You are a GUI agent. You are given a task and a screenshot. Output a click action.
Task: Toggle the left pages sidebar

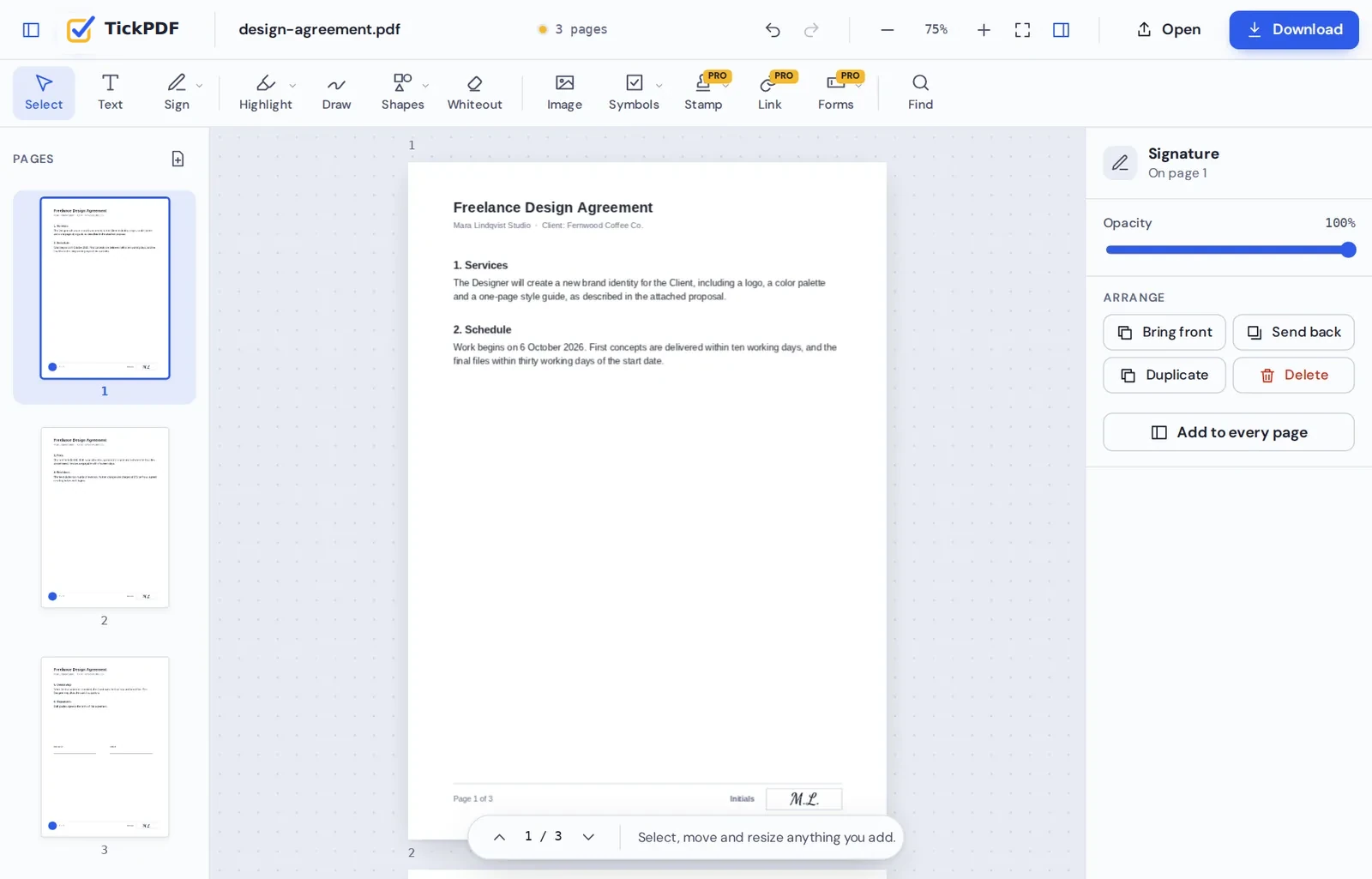pyautogui.click(x=31, y=30)
